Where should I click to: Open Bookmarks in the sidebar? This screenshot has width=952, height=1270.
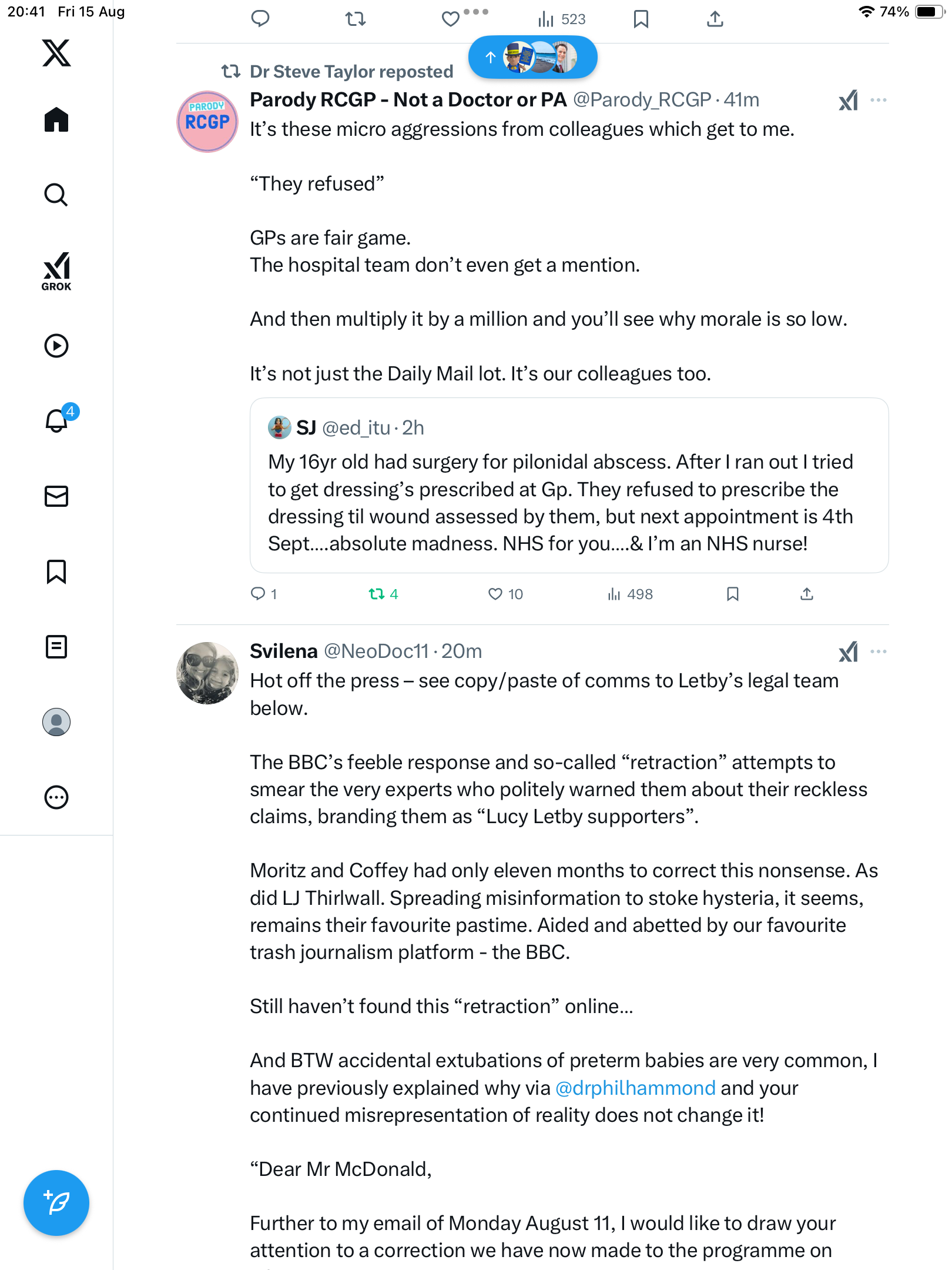coord(56,571)
